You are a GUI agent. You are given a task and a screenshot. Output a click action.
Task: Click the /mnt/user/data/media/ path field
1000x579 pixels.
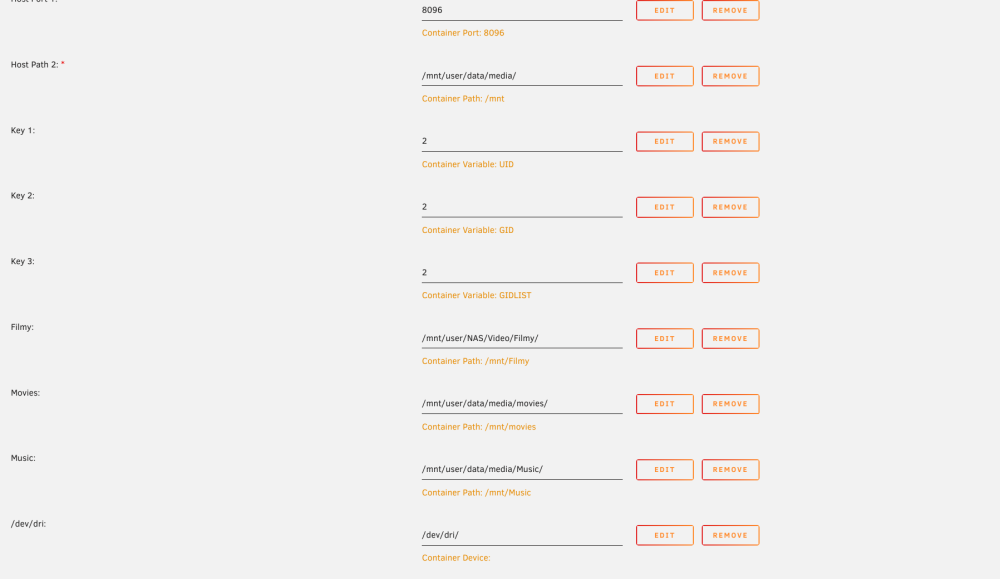tap(522, 76)
